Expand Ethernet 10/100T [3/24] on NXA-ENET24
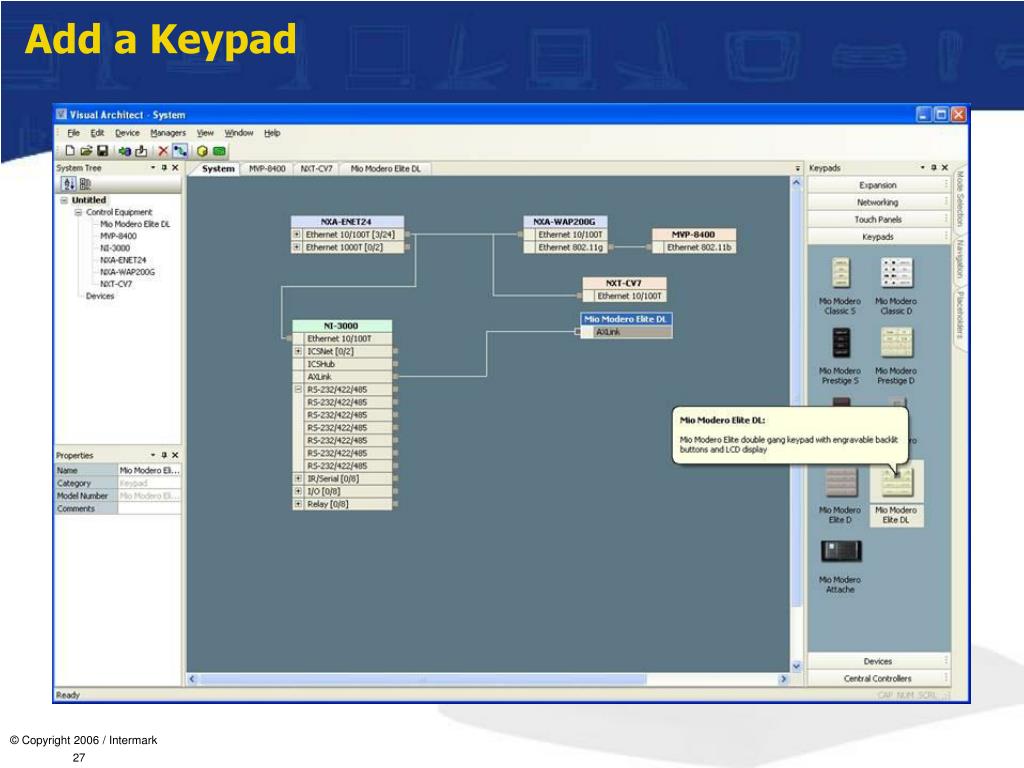The width and height of the screenshot is (1024, 768). [297, 234]
